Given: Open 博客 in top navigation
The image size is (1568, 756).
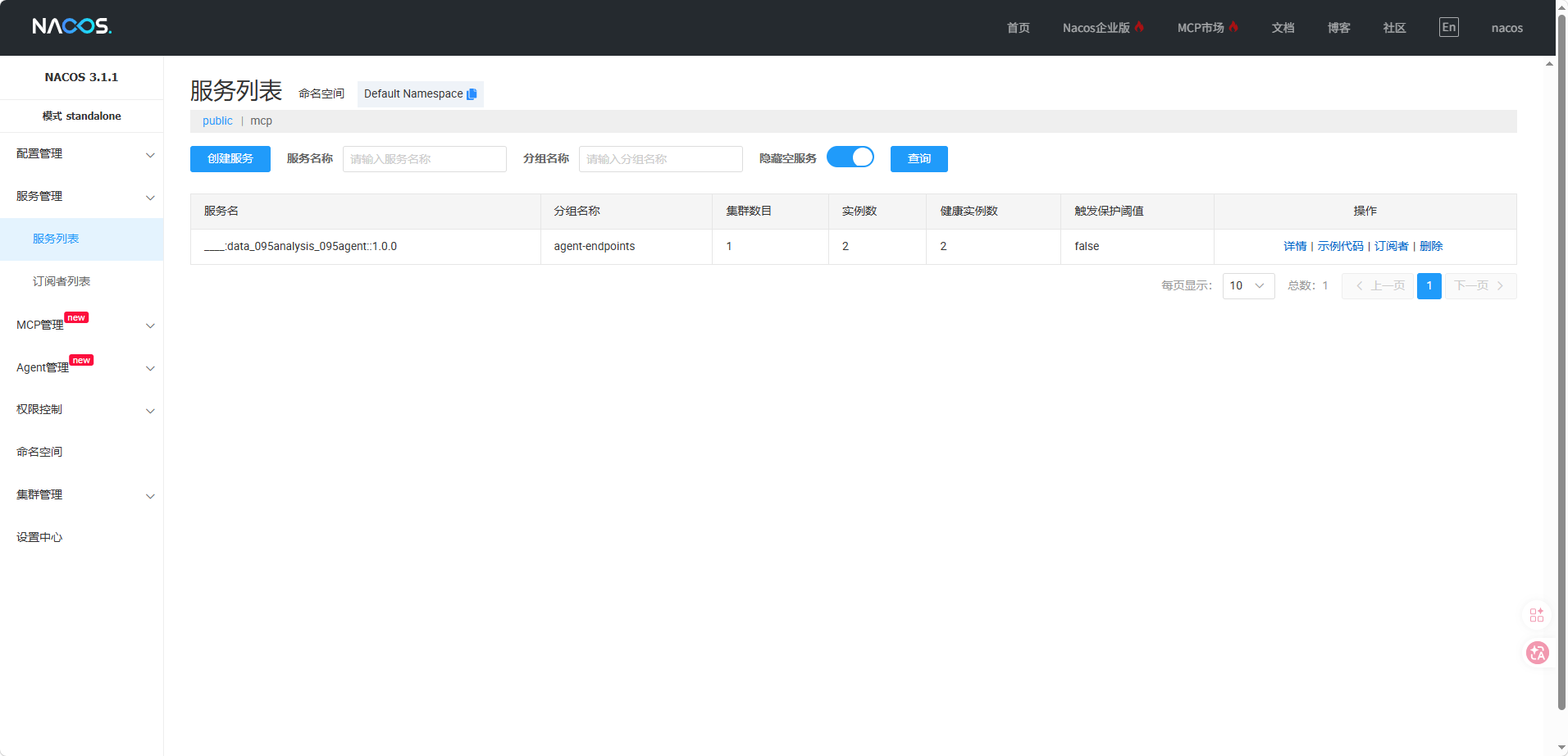Looking at the screenshot, I should pos(1338,28).
